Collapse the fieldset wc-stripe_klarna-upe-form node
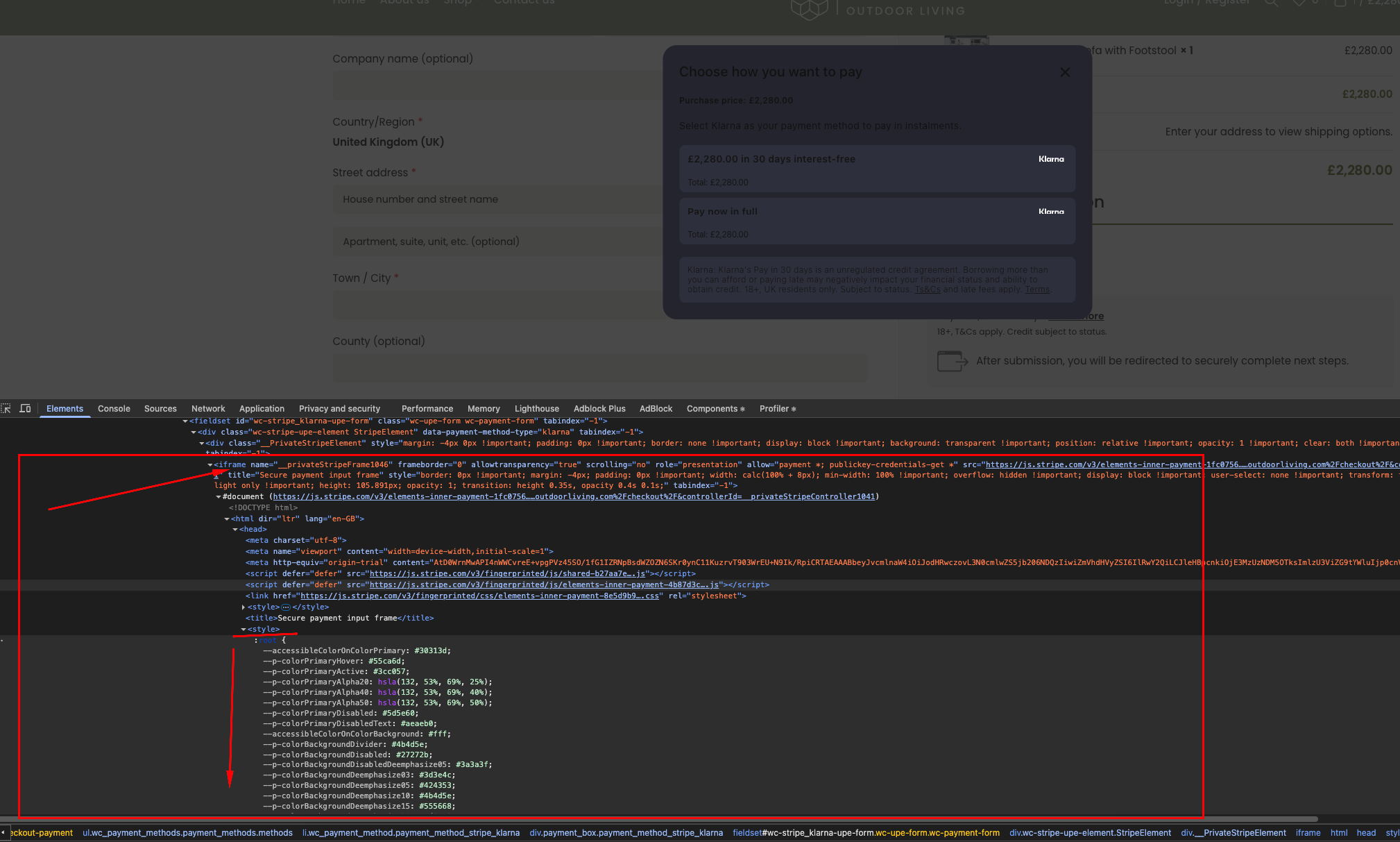The width and height of the screenshot is (1400, 842). coord(185,421)
